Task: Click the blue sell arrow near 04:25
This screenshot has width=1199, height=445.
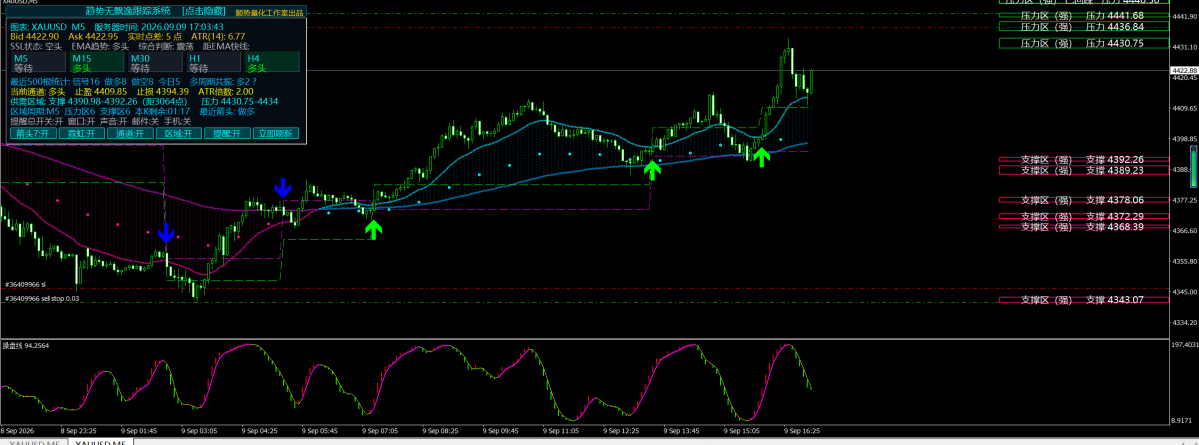Action: pyautogui.click(x=284, y=187)
